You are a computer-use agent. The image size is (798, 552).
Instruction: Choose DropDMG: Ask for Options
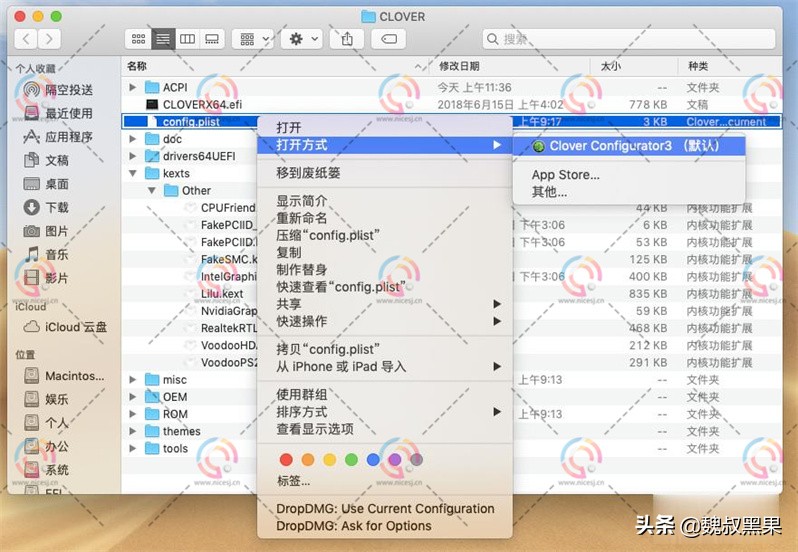pyautogui.click(x=385, y=526)
